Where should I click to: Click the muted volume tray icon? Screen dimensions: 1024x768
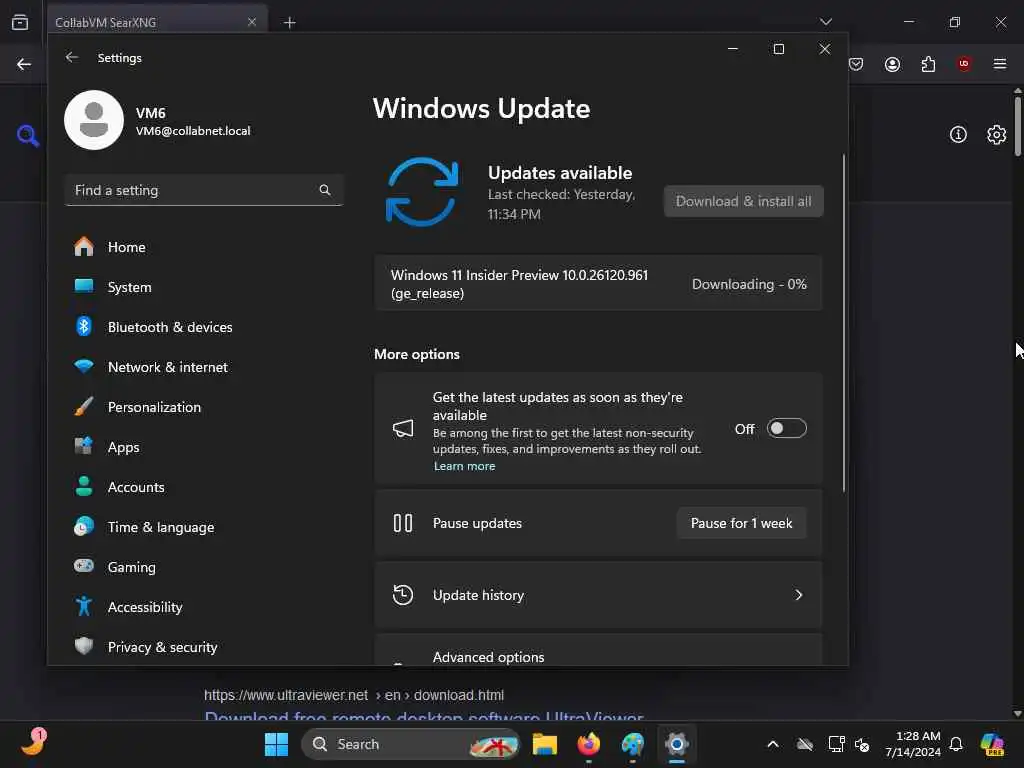(863, 744)
